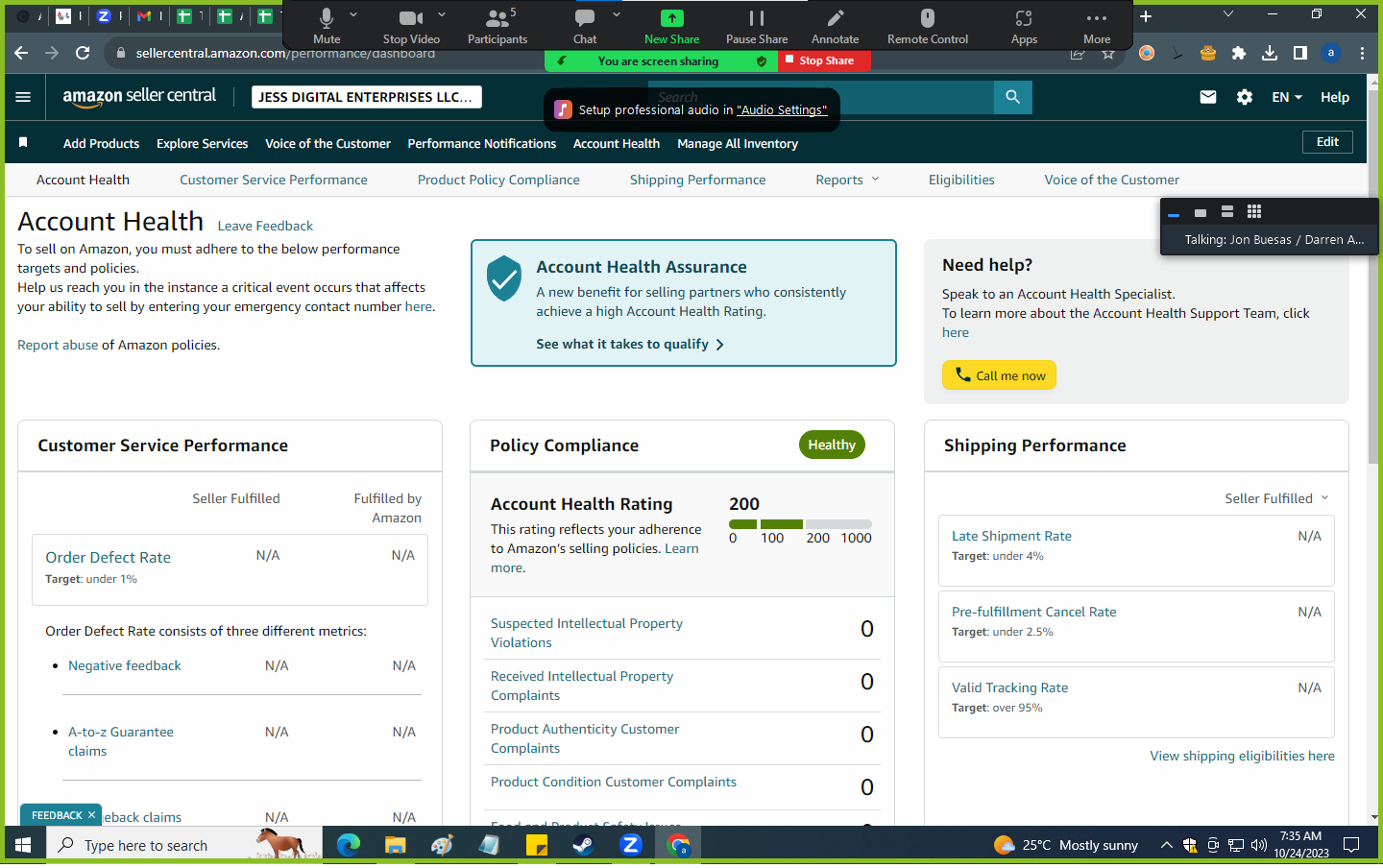Screen dimensions: 1383x868
Task: Expand the video options arrow beside Stop Video
Action: click(x=442, y=15)
